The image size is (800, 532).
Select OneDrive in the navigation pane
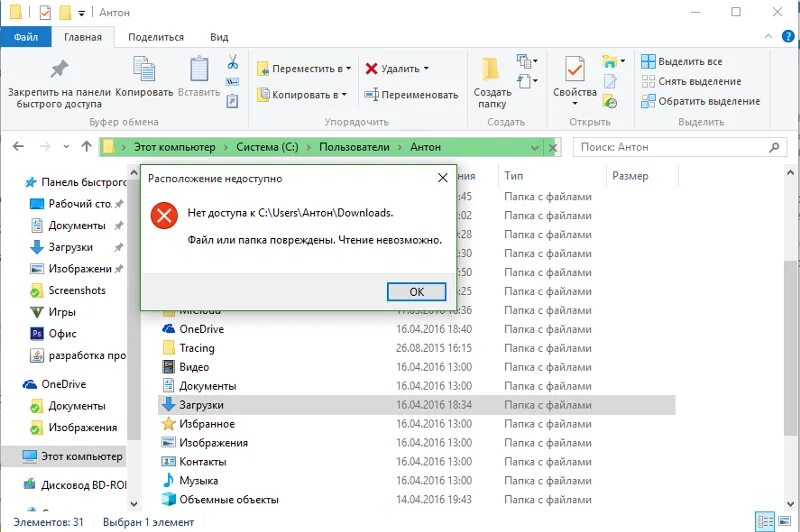pyautogui.click(x=54, y=384)
